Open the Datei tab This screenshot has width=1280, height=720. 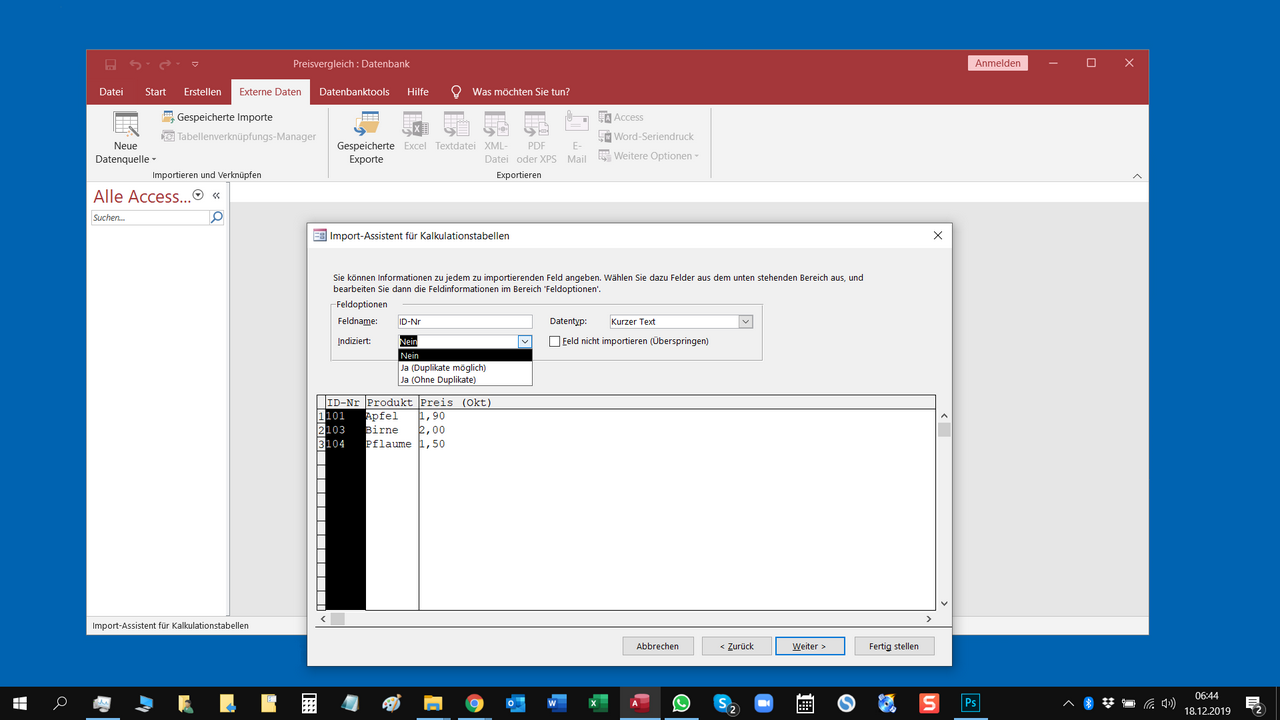(111, 92)
